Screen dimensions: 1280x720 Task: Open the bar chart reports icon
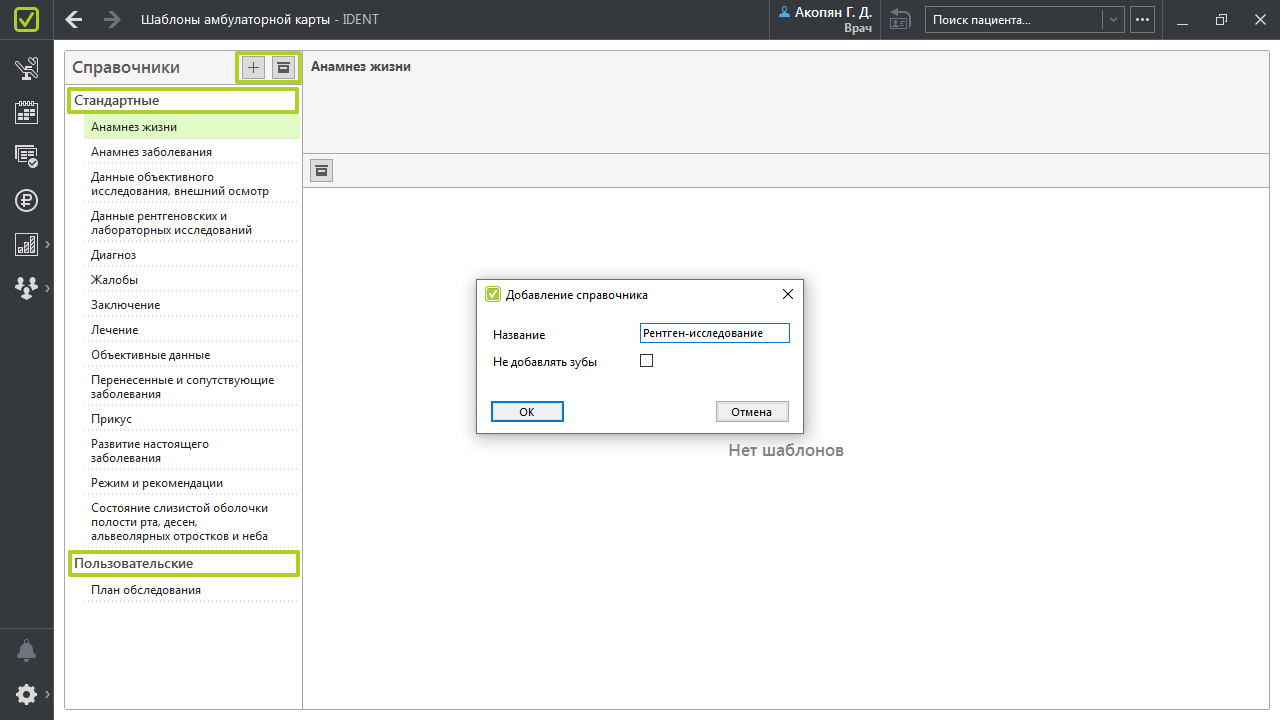(26, 244)
